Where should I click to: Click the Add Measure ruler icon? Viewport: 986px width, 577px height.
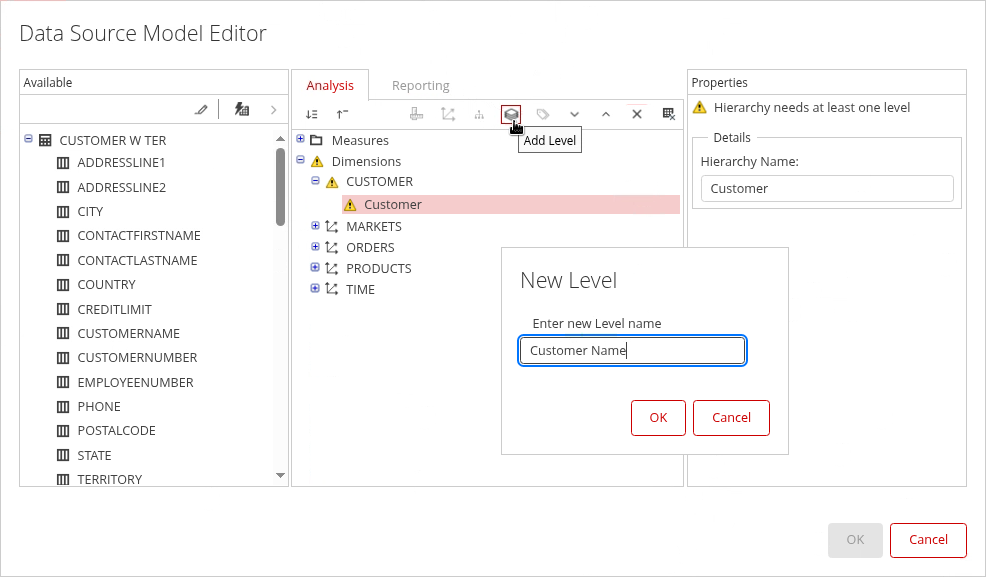pyautogui.click(x=416, y=114)
